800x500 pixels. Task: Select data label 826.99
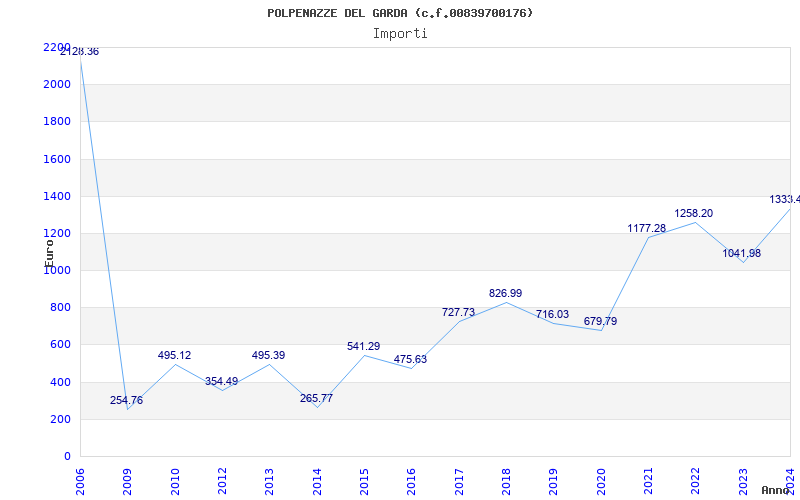point(506,294)
